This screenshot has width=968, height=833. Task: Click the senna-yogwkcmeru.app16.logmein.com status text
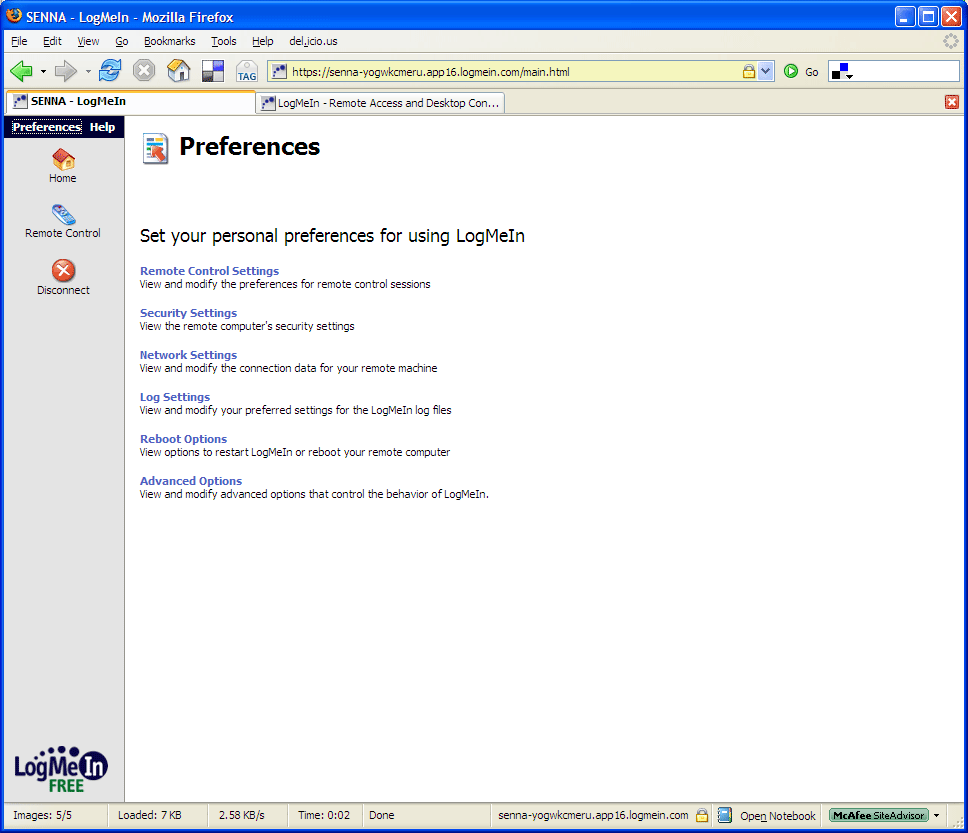pyautogui.click(x=593, y=815)
